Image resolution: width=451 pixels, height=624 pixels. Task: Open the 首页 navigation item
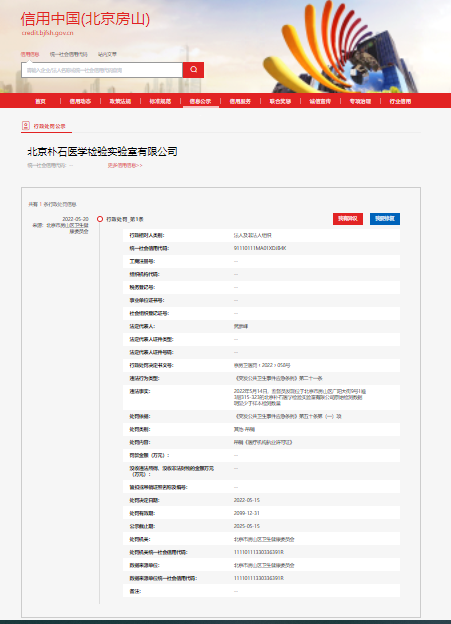click(x=40, y=101)
